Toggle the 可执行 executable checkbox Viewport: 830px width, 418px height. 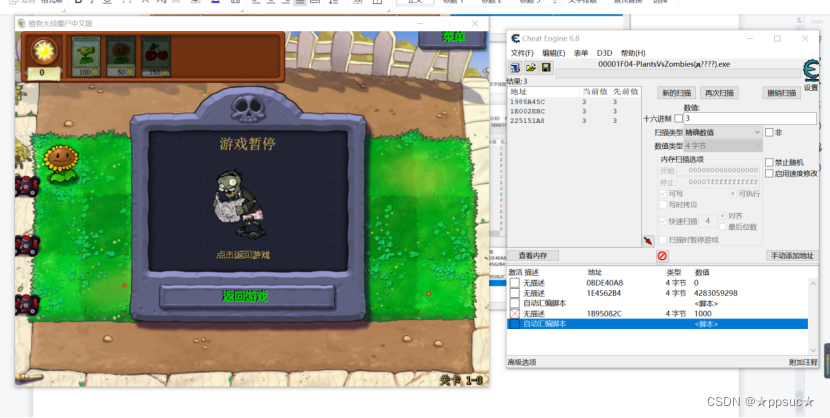coord(733,194)
